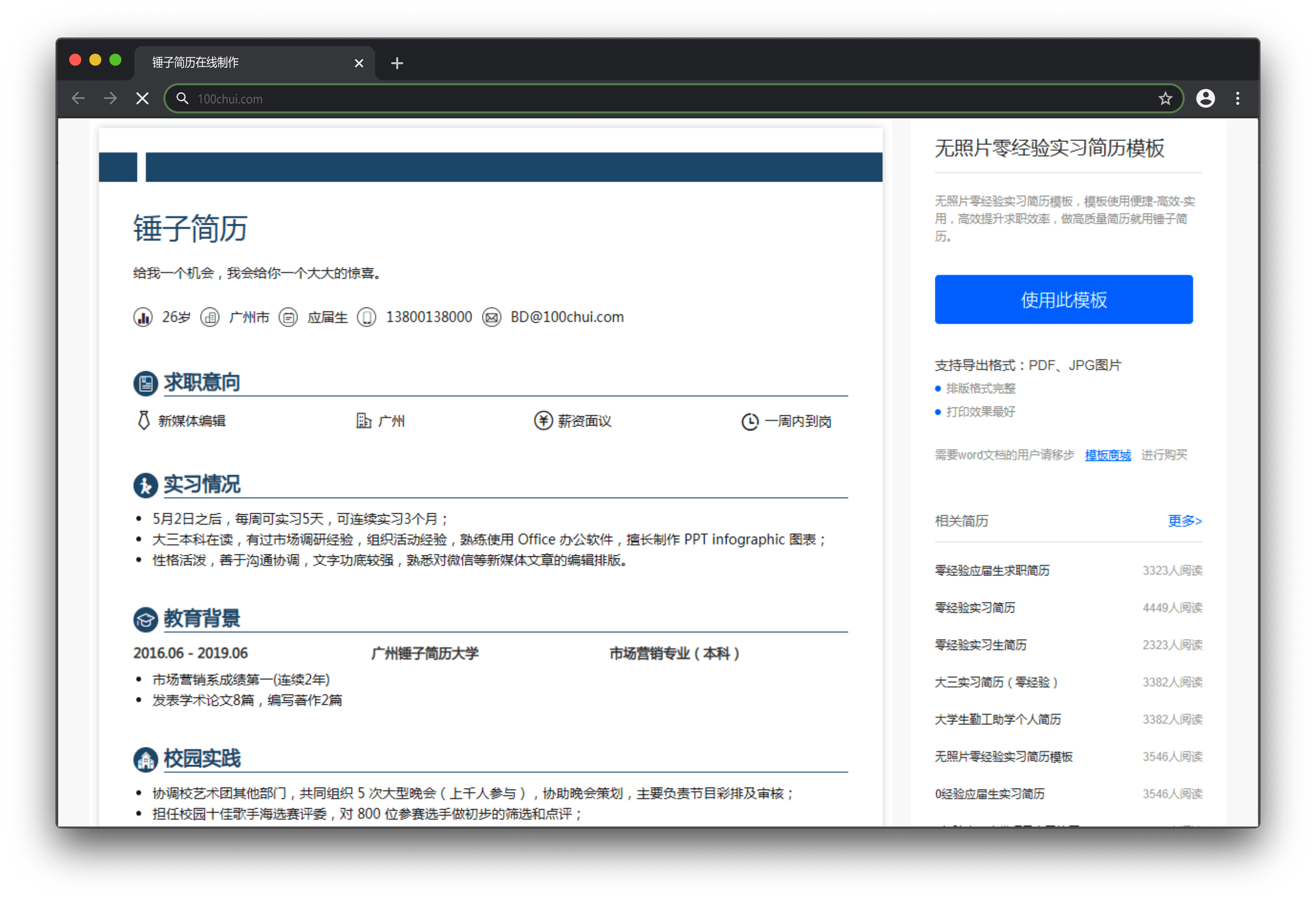The width and height of the screenshot is (1316, 902).
Task: Click 更多> next to 相关简历
Action: pos(1185,521)
